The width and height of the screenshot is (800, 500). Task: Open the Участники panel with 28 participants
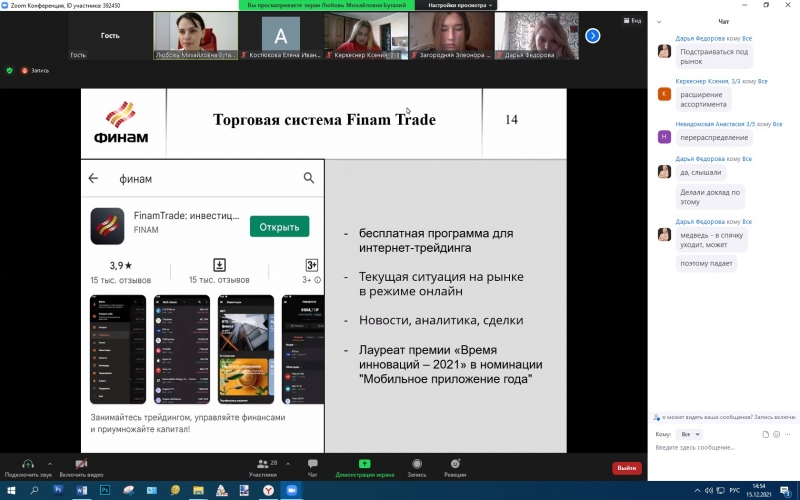pyautogui.click(x=263, y=467)
